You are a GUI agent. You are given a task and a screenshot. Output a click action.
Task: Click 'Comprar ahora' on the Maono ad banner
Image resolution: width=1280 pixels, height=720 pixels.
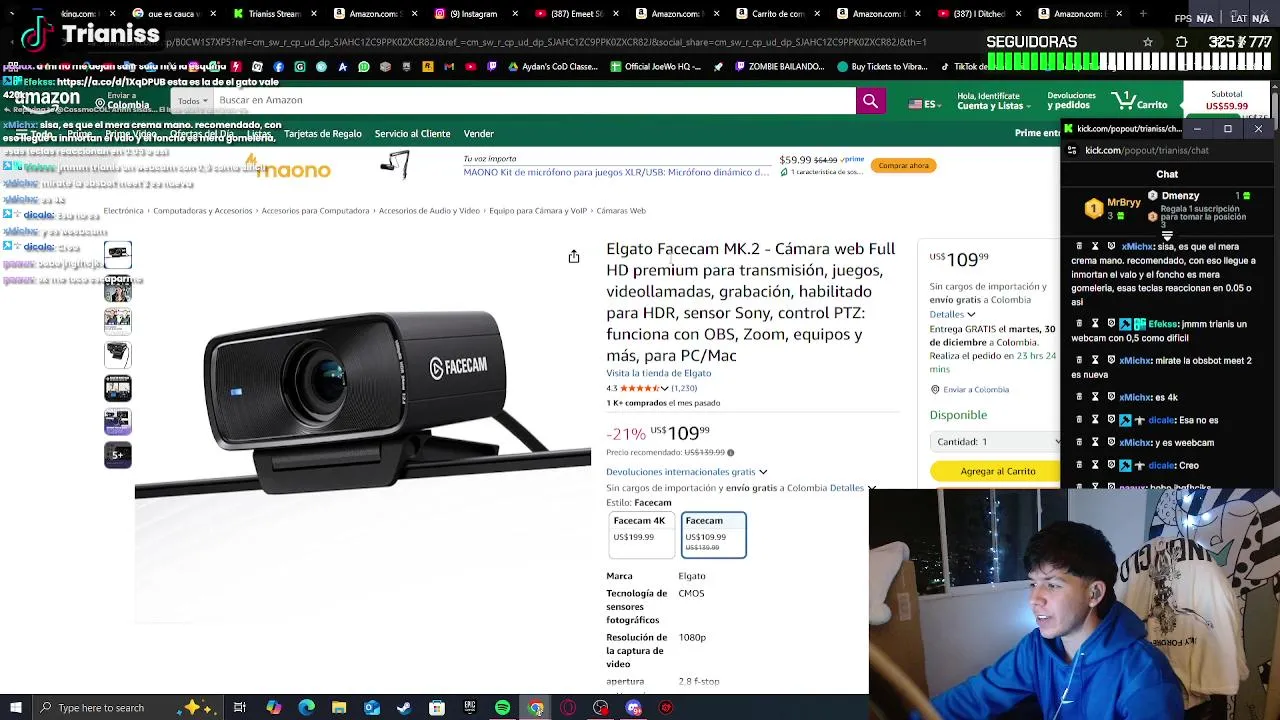click(x=903, y=165)
